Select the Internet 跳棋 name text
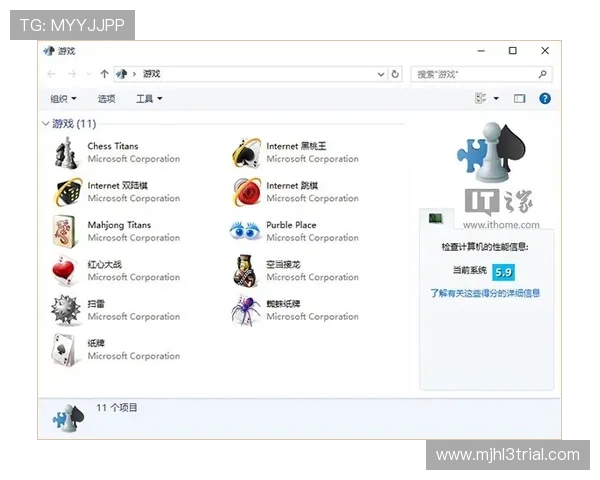 (x=292, y=186)
